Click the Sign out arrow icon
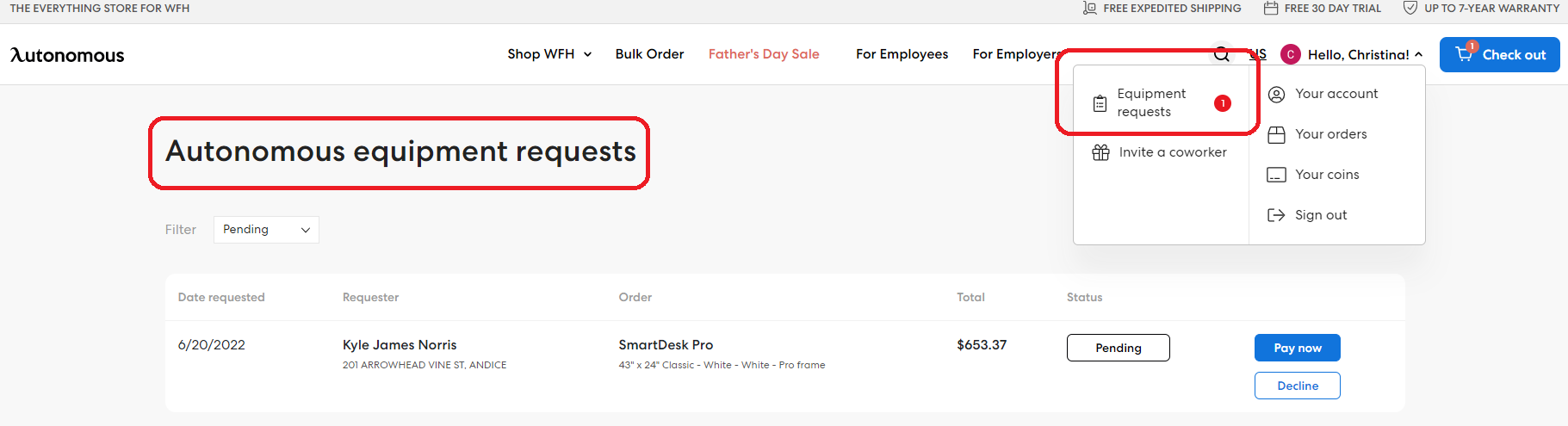1568x426 pixels. [1276, 215]
